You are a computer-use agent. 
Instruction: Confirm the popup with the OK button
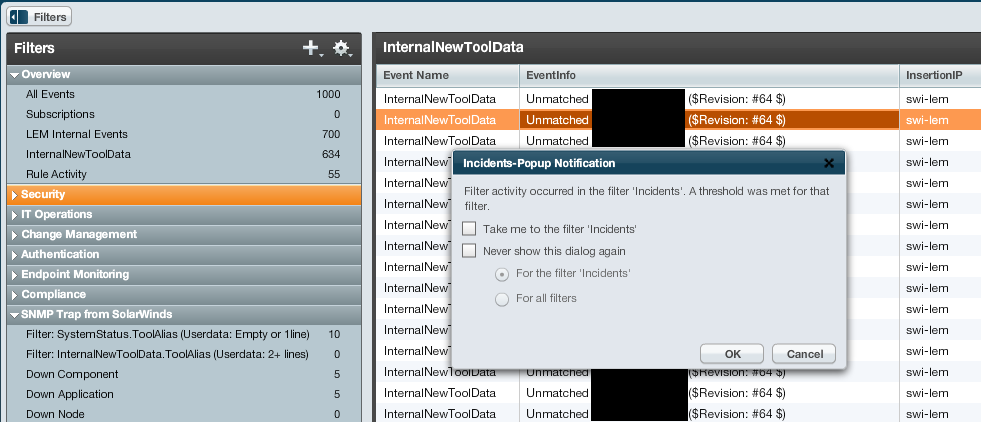[x=732, y=354]
